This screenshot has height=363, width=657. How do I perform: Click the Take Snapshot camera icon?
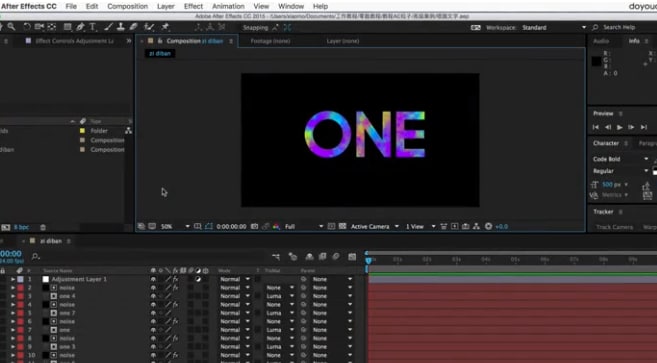click(254, 226)
